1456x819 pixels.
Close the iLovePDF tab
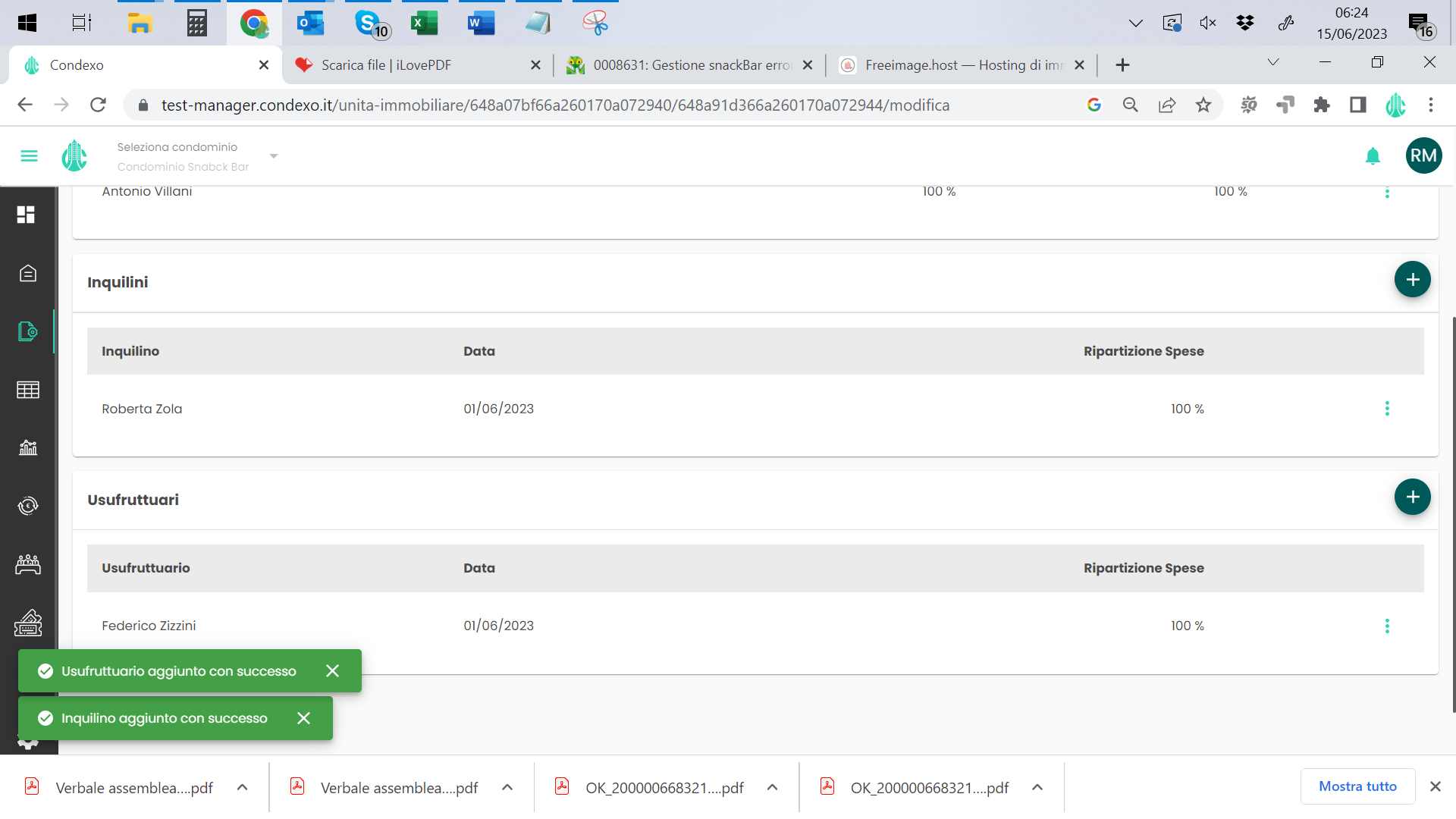(x=535, y=65)
